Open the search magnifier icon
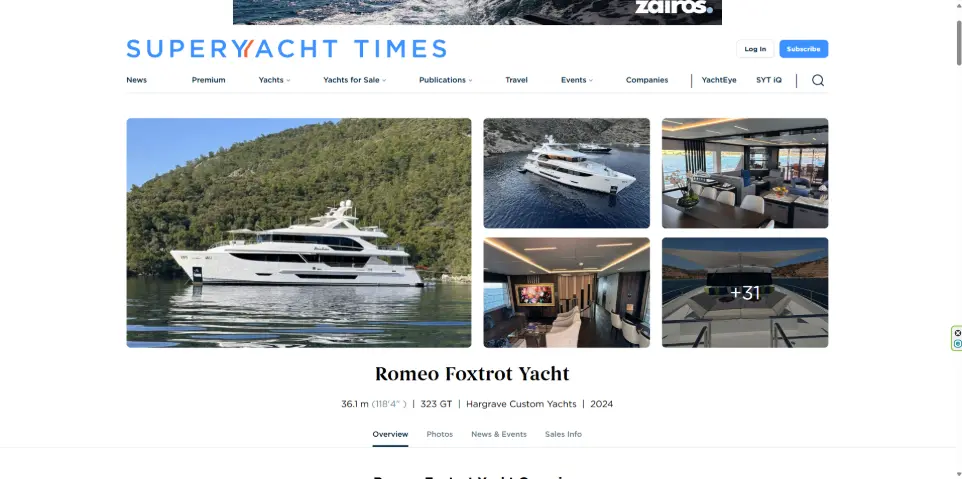Screen dimensions: 962x479 pos(818,80)
